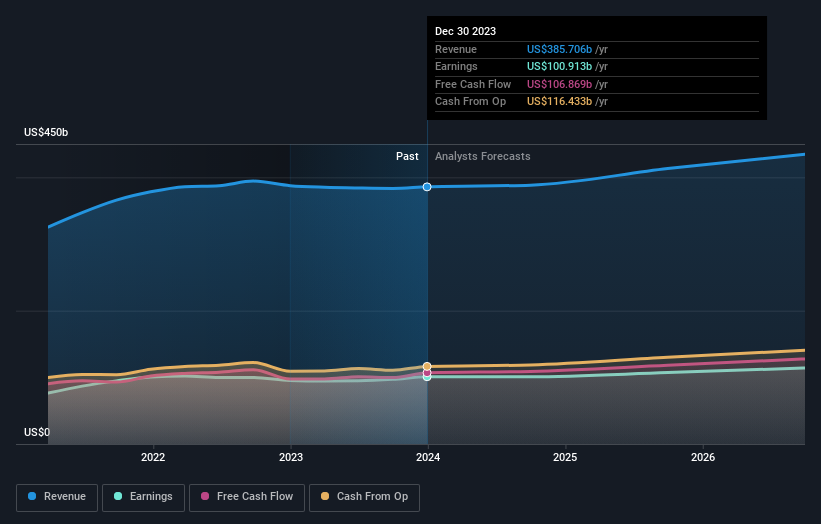Click the 2026 x-axis label

point(703,457)
